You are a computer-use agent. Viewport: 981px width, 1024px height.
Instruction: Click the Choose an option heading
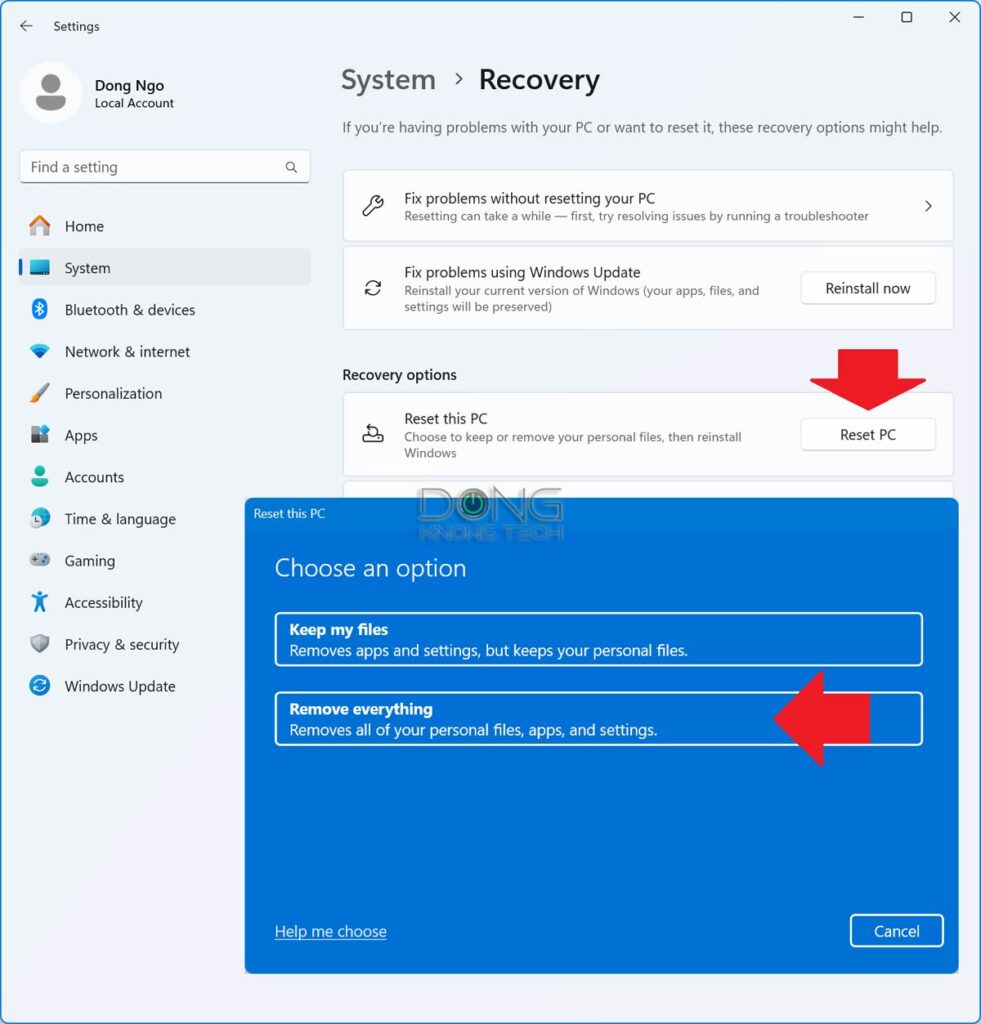click(x=370, y=568)
